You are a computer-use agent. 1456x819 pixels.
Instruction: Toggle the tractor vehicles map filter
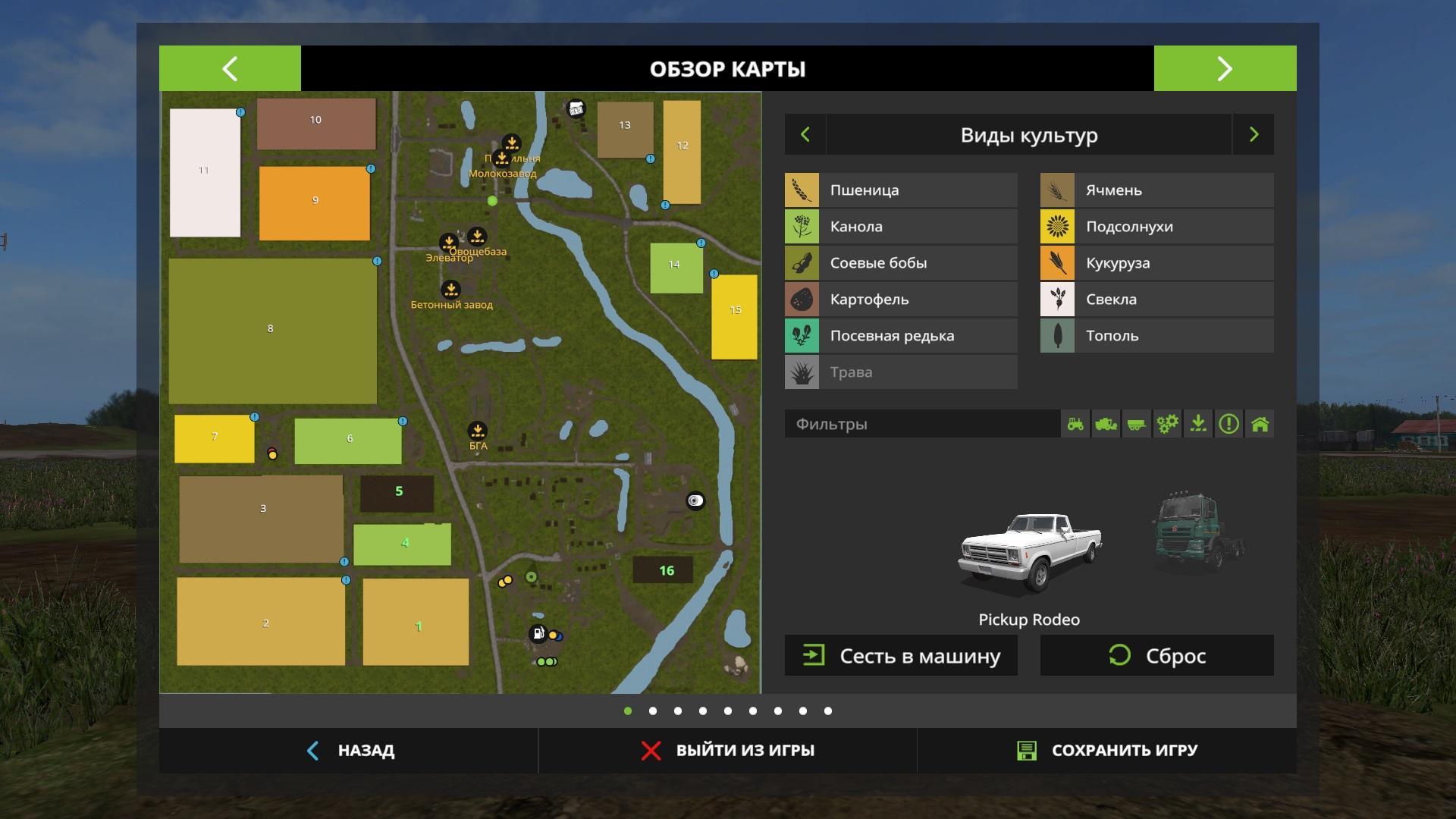tap(1075, 424)
